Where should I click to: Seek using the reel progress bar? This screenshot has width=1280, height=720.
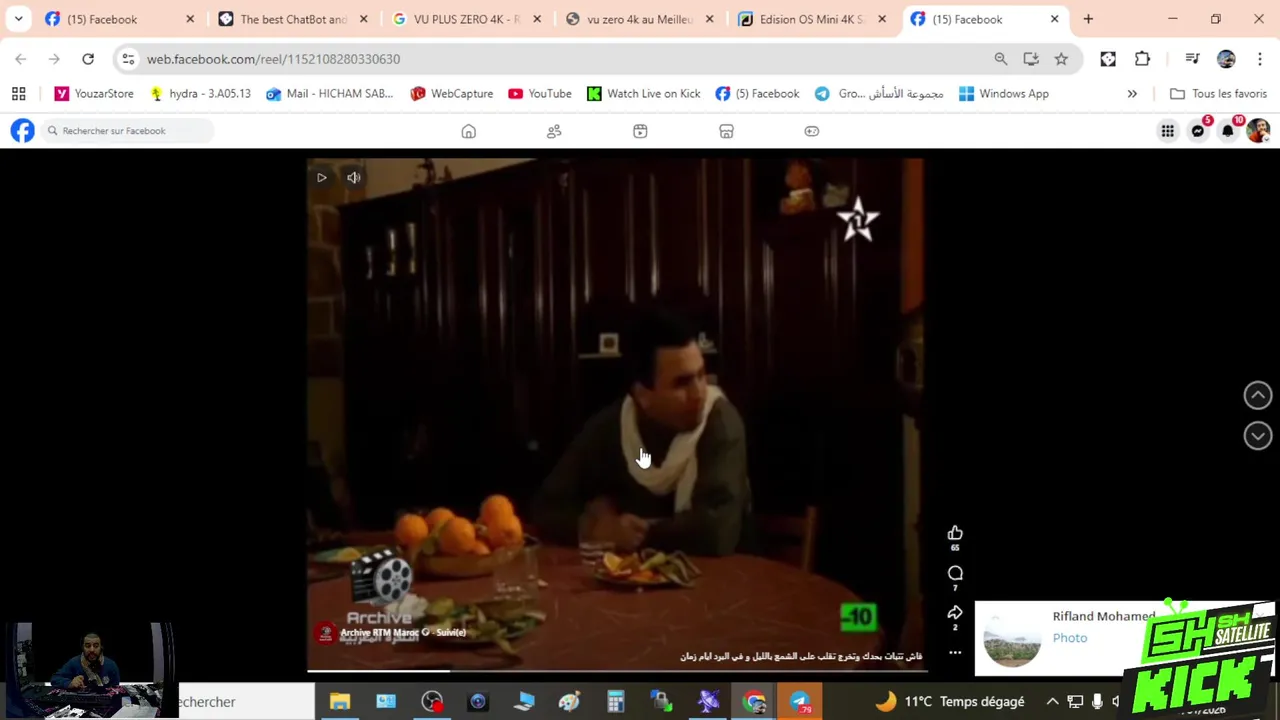(615, 670)
